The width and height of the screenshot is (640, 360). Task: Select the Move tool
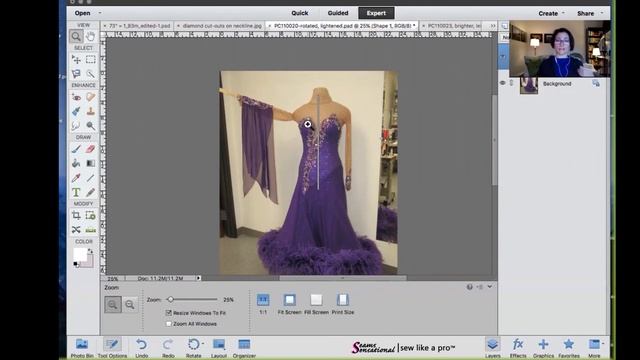coord(76,60)
